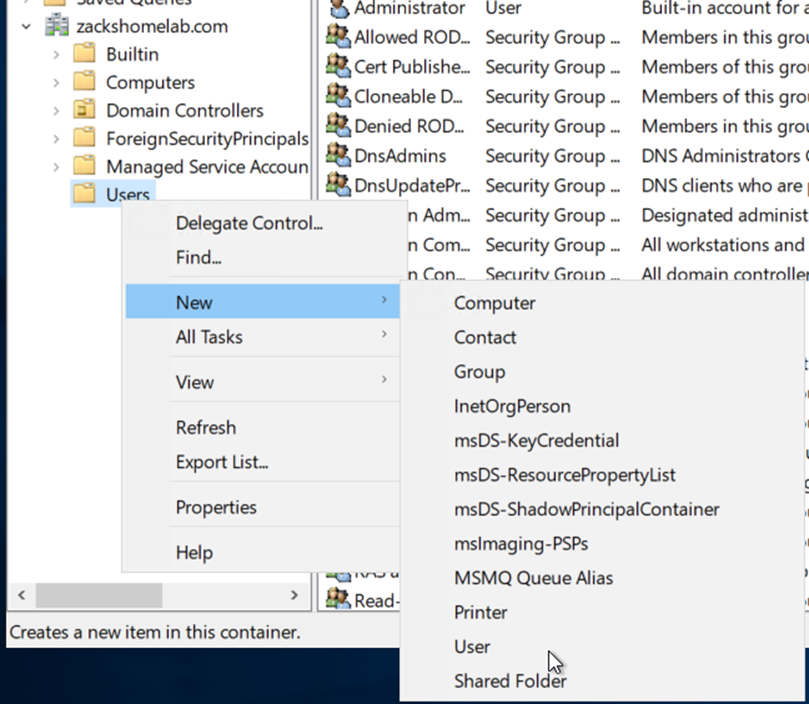Click the Read- group icon at bottom

coord(338,600)
